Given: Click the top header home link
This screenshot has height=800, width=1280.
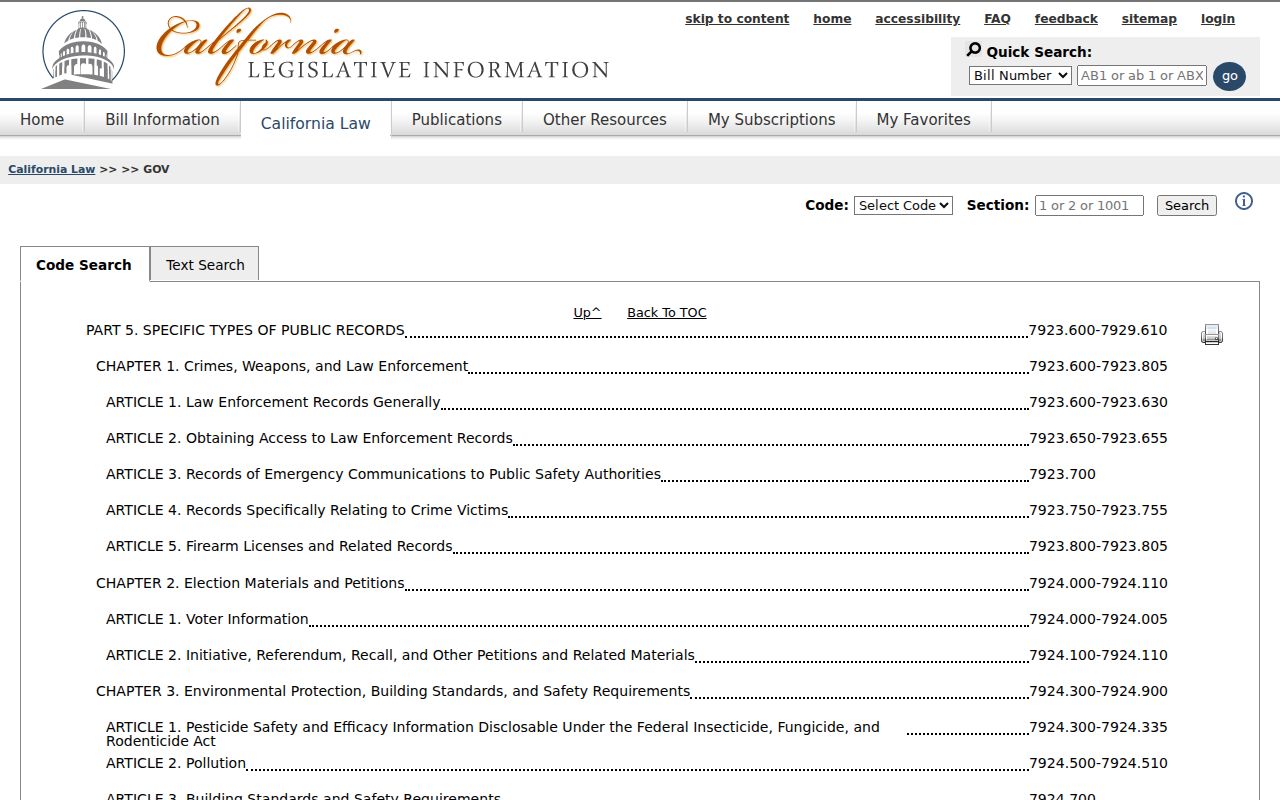Looking at the screenshot, I should tap(832, 19).
